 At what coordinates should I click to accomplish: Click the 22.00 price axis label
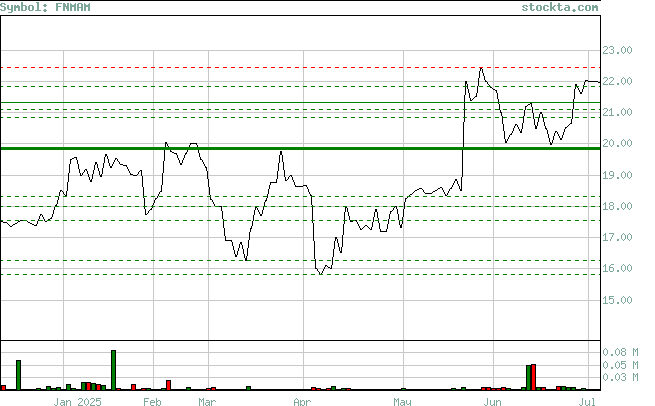(617, 81)
